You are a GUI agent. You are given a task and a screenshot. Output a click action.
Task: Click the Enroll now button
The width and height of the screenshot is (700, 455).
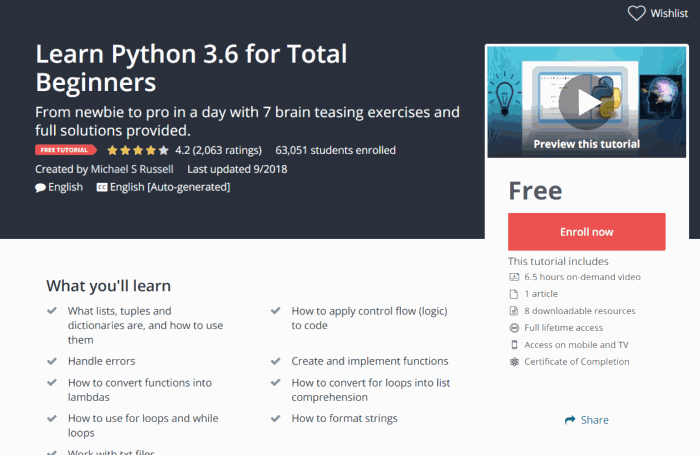[x=587, y=232]
